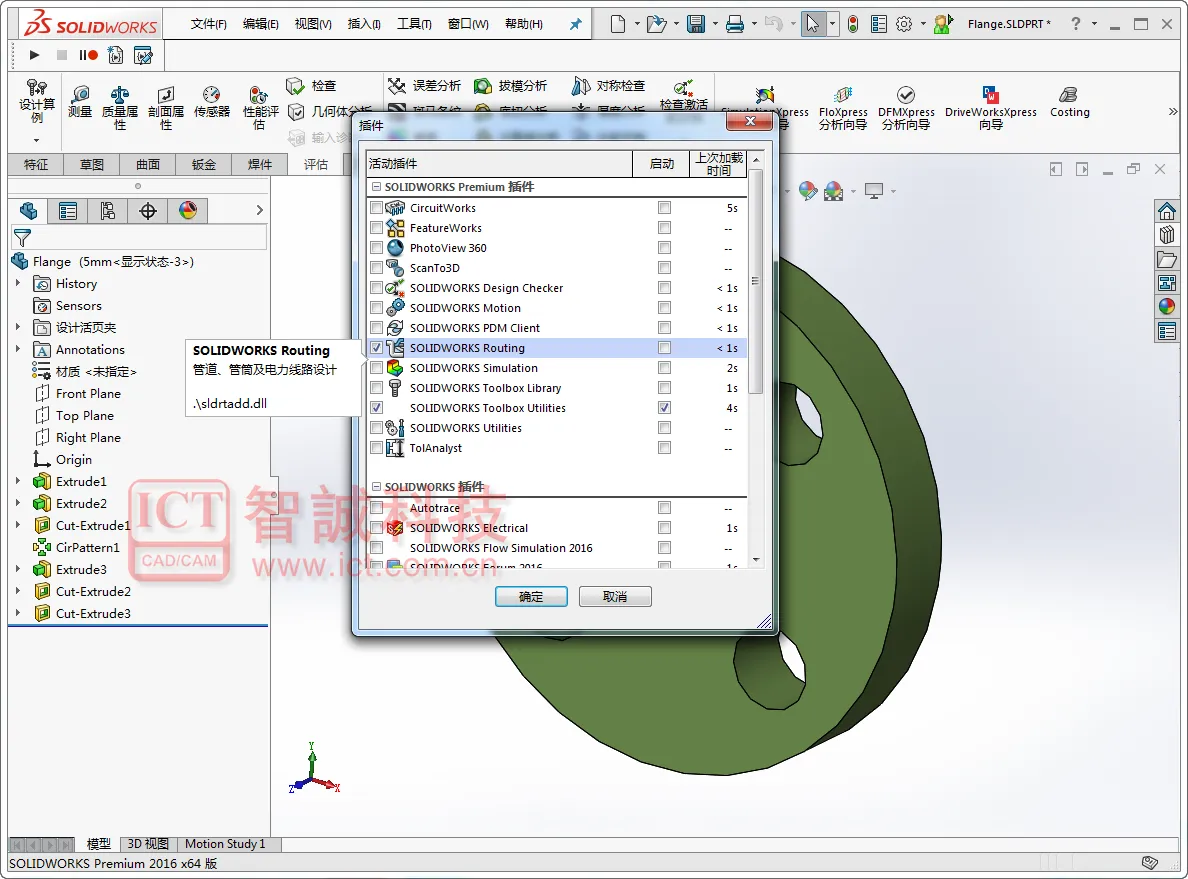1188x879 pixels.
Task: Expand the History folder in tree
Action: click(x=18, y=283)
